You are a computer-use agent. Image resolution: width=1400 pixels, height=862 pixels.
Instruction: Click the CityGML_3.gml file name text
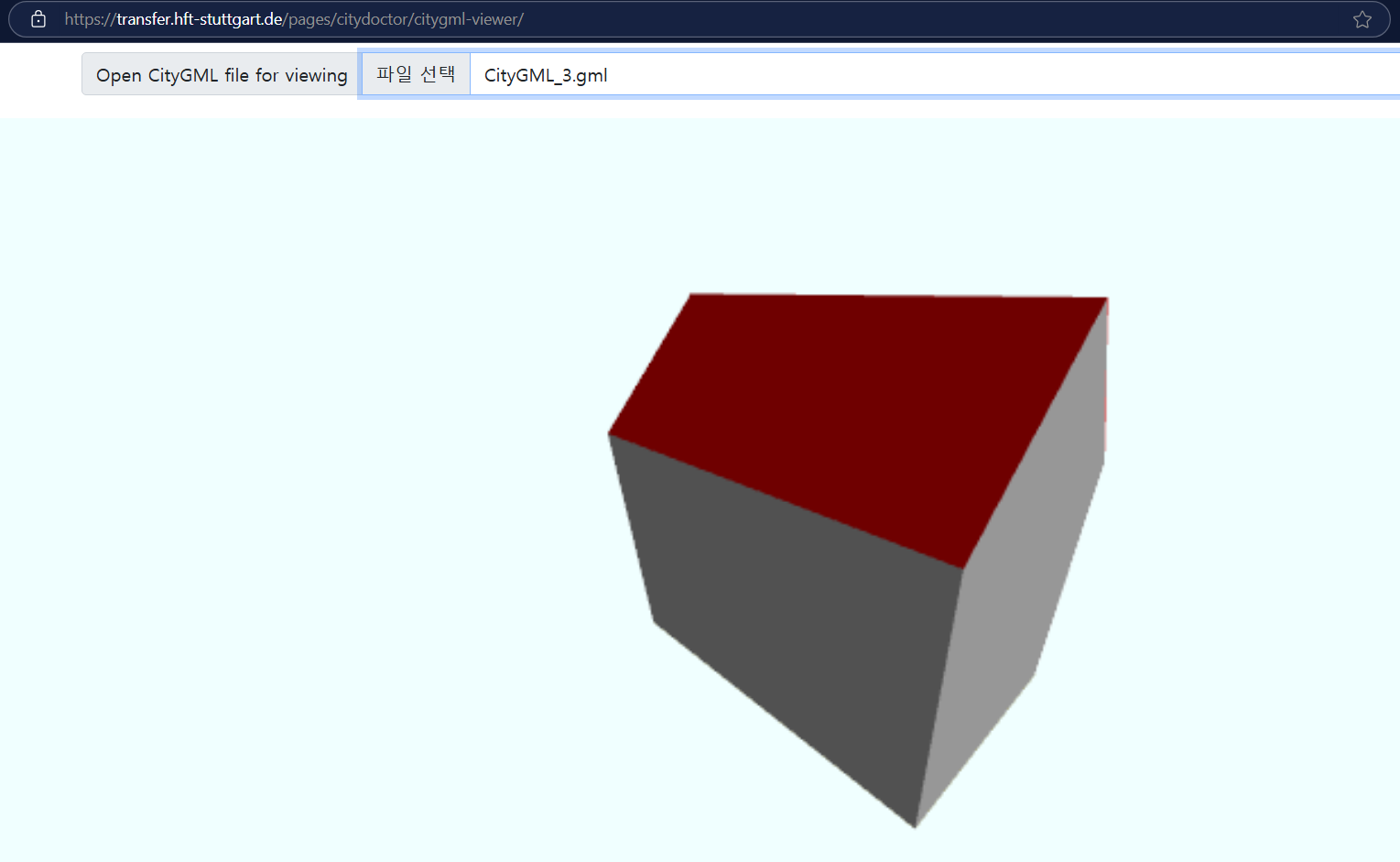pos(546,75)
